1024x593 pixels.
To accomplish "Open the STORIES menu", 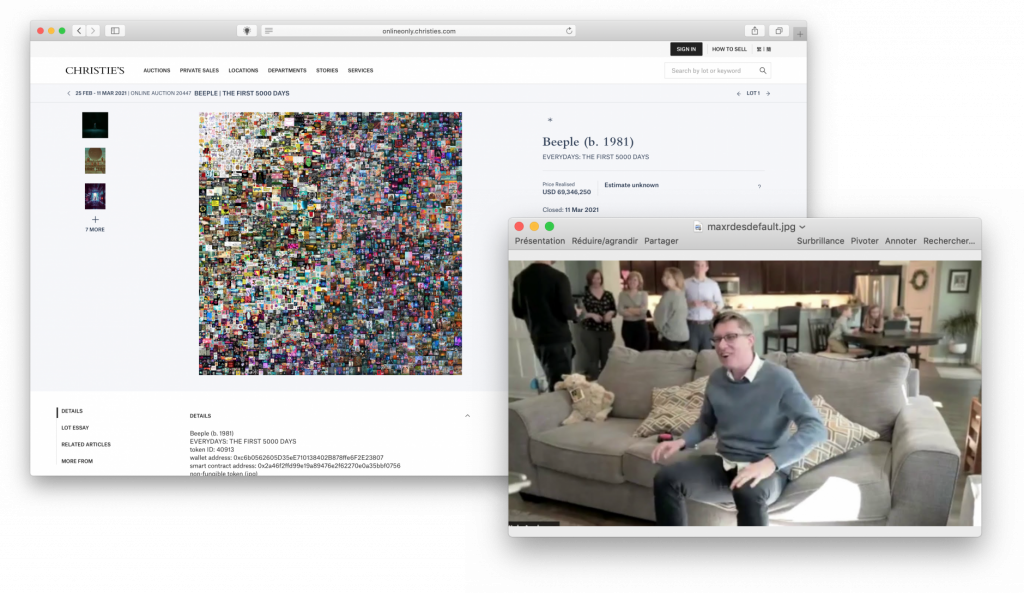I will click(327, 71).
